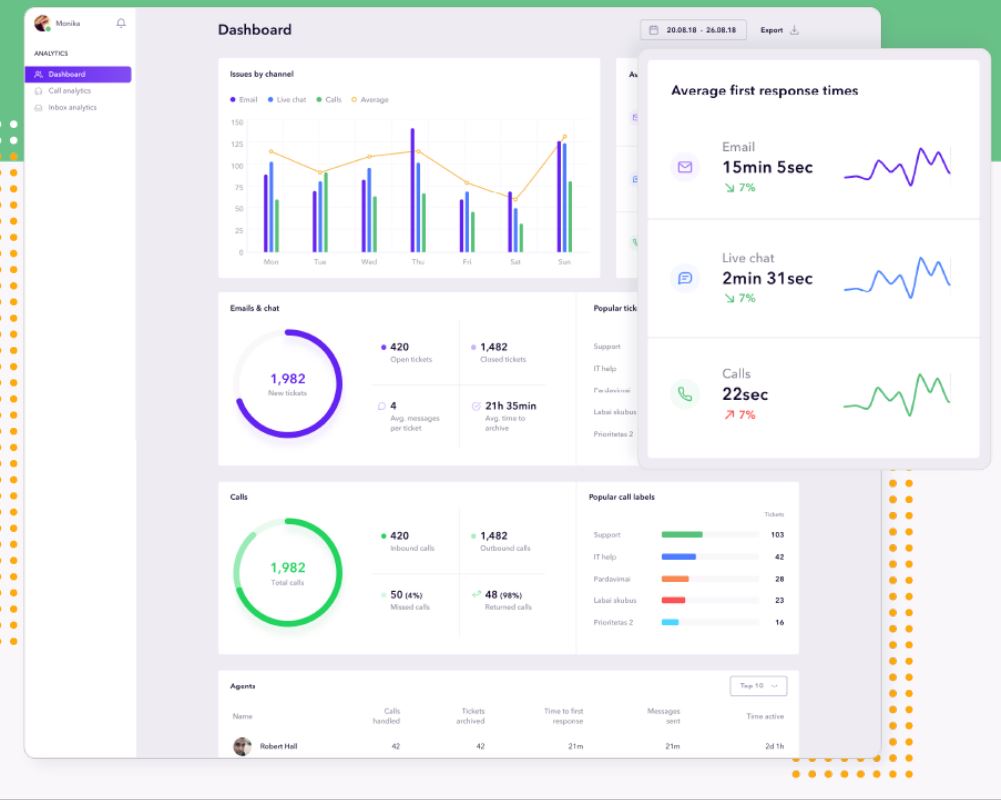Image resolution: width=1001 pixels, height=800 pixels.
Task: Click the Prioritetas 2 bar in Popular call labels
Action: pos(670,623)
